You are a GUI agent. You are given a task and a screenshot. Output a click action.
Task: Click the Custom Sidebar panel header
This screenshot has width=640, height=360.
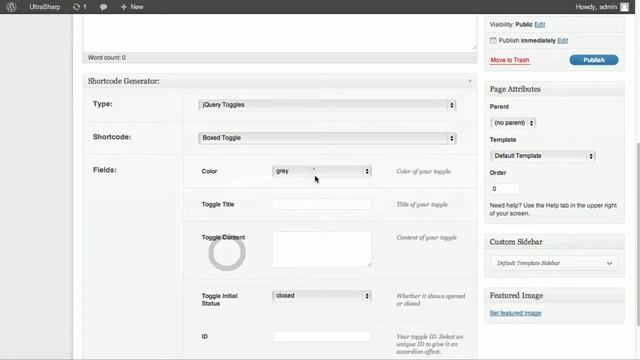[x=554, y=242]
